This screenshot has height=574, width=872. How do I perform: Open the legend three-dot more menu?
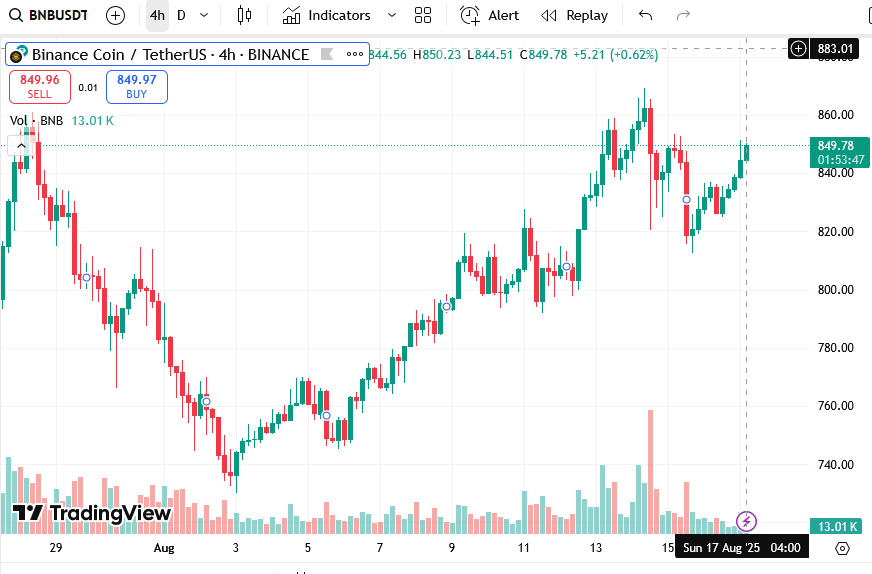tap(353, 54)
